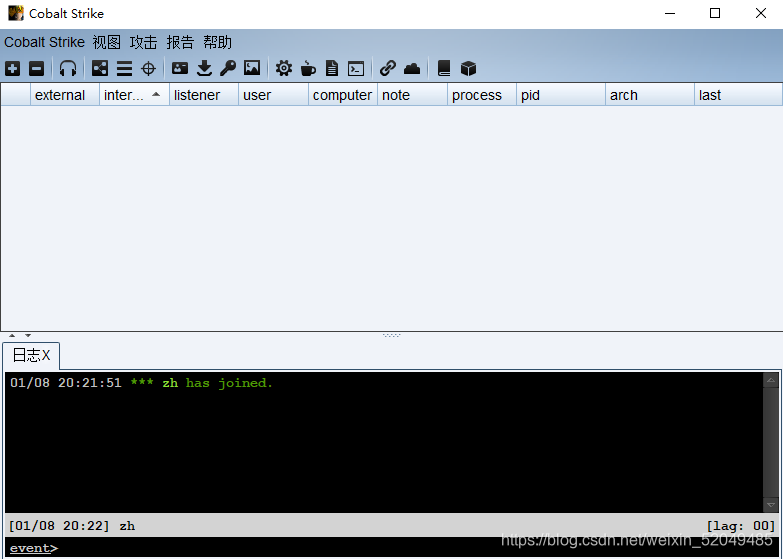Show target table crosshair icon
Screen dimensions: 783x559
(x=148, y=68)
